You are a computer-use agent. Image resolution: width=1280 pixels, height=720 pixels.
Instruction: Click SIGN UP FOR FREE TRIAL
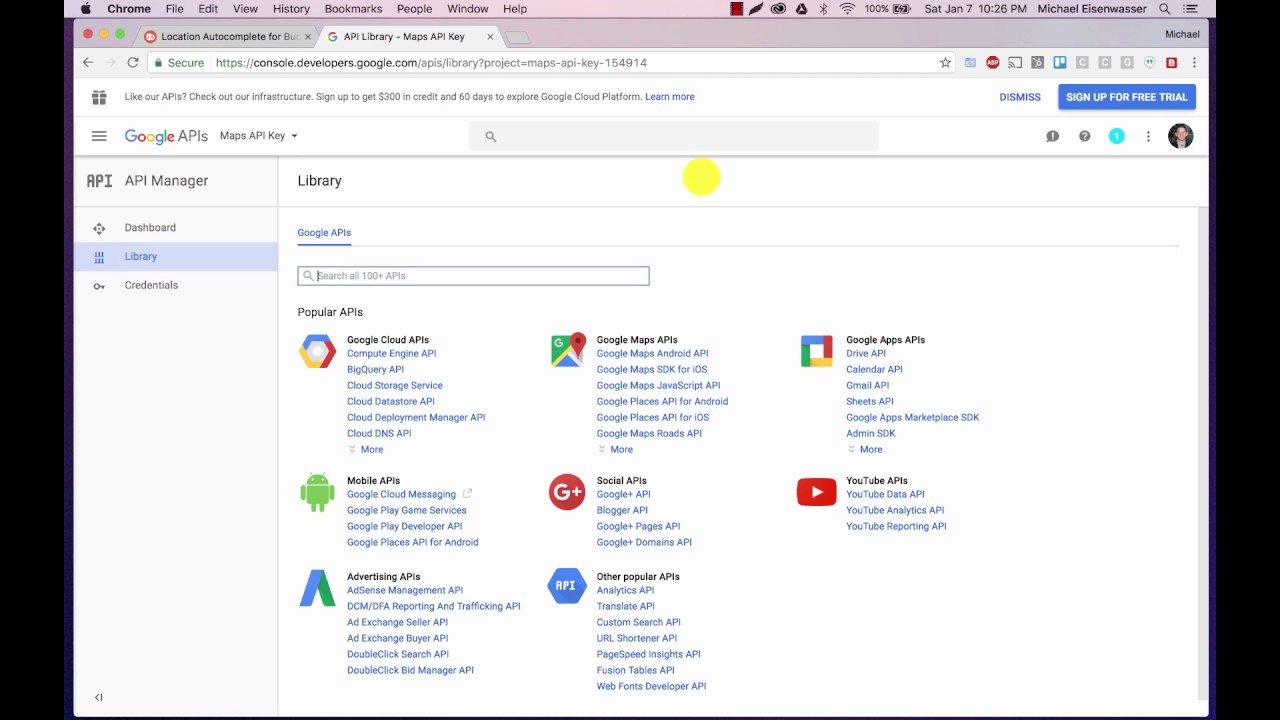[x=1127, y=97]
